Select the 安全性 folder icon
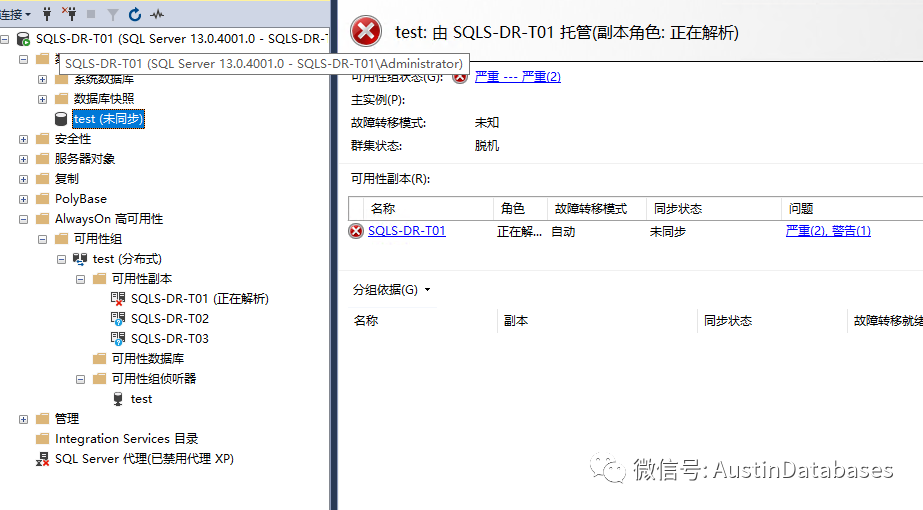The width and height of the screenshot is (923, 510). click(x=42, y=139)
